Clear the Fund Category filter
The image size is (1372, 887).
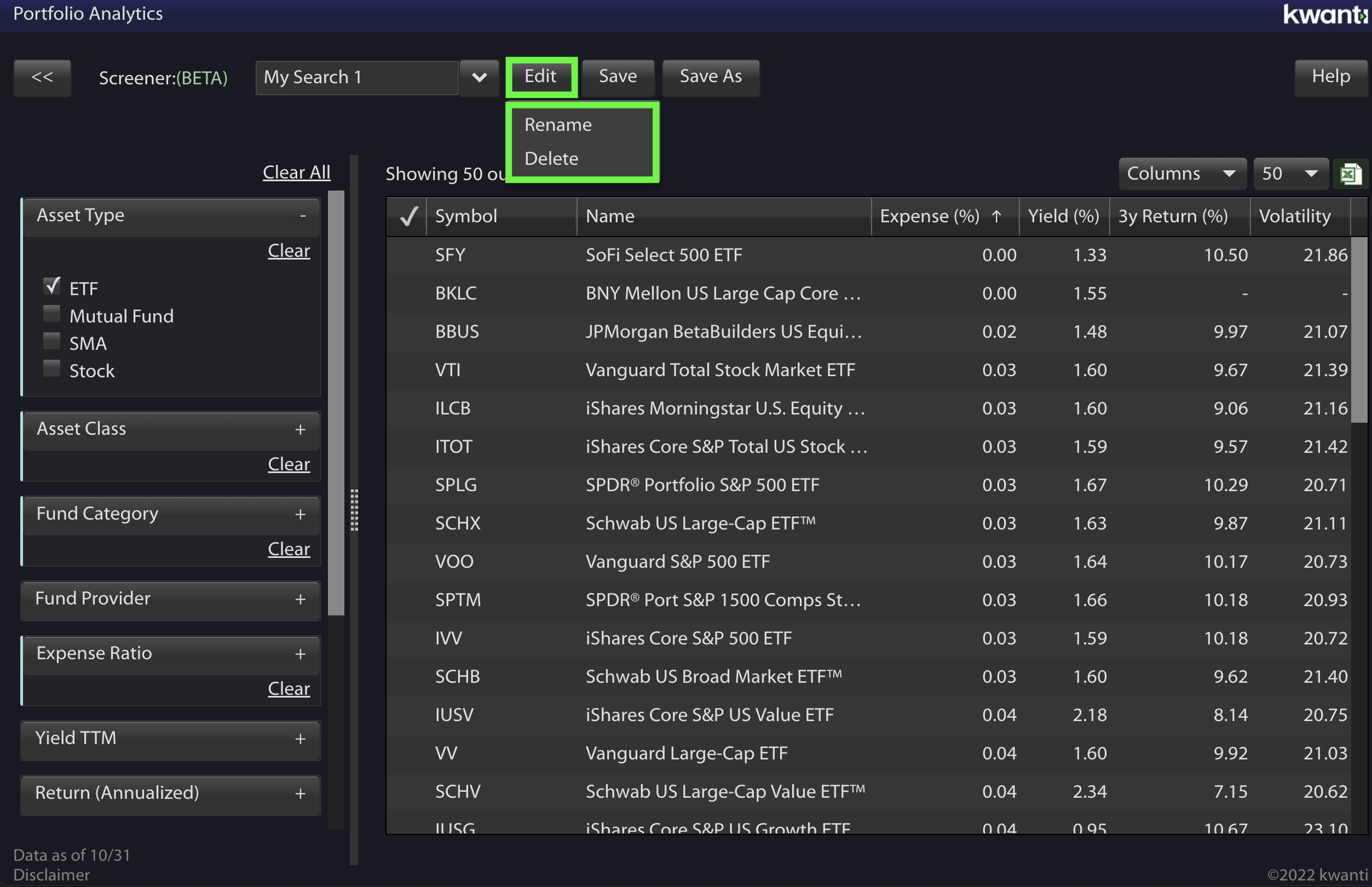click(289, 550)
